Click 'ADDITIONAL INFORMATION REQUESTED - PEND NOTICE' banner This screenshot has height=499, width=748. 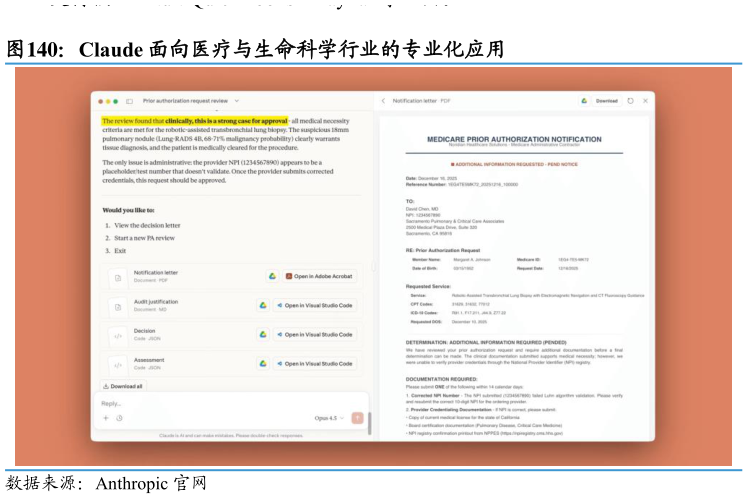pyautogui.click(x=514, y=164)
